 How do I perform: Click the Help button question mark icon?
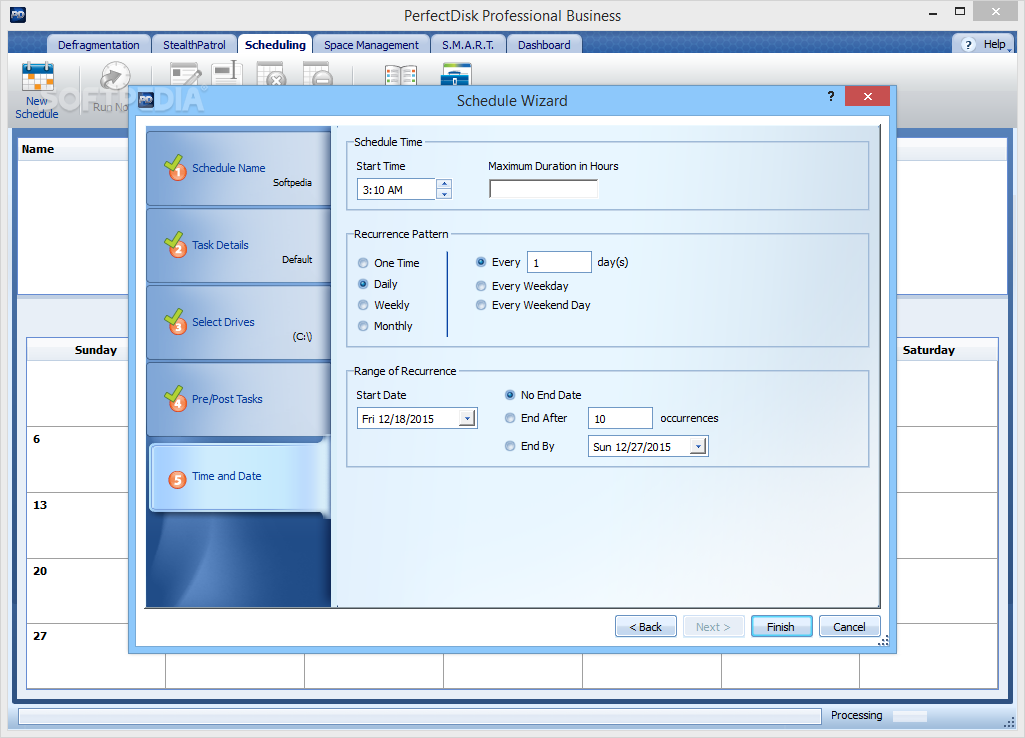click(x=969, y=44)
